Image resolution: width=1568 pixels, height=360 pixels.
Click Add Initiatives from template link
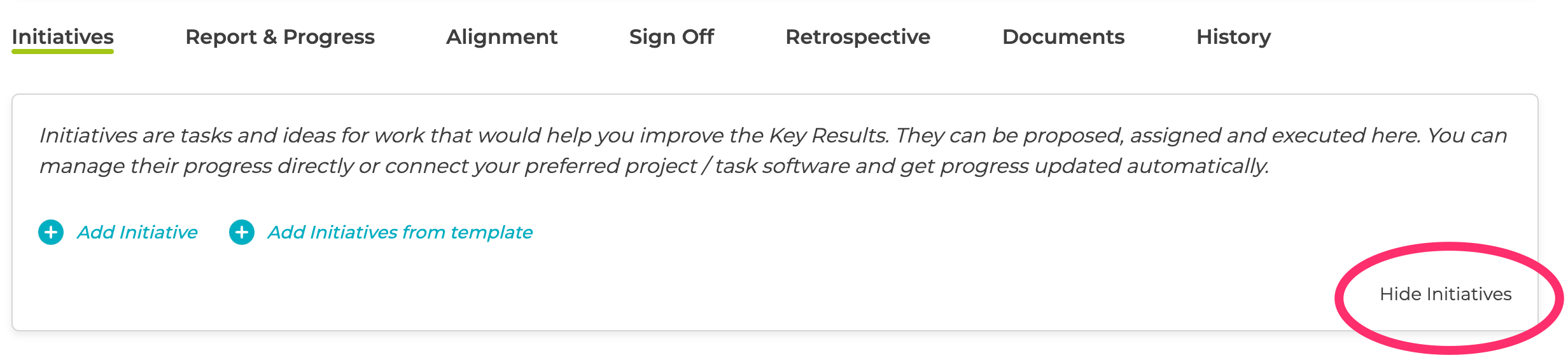400,232
